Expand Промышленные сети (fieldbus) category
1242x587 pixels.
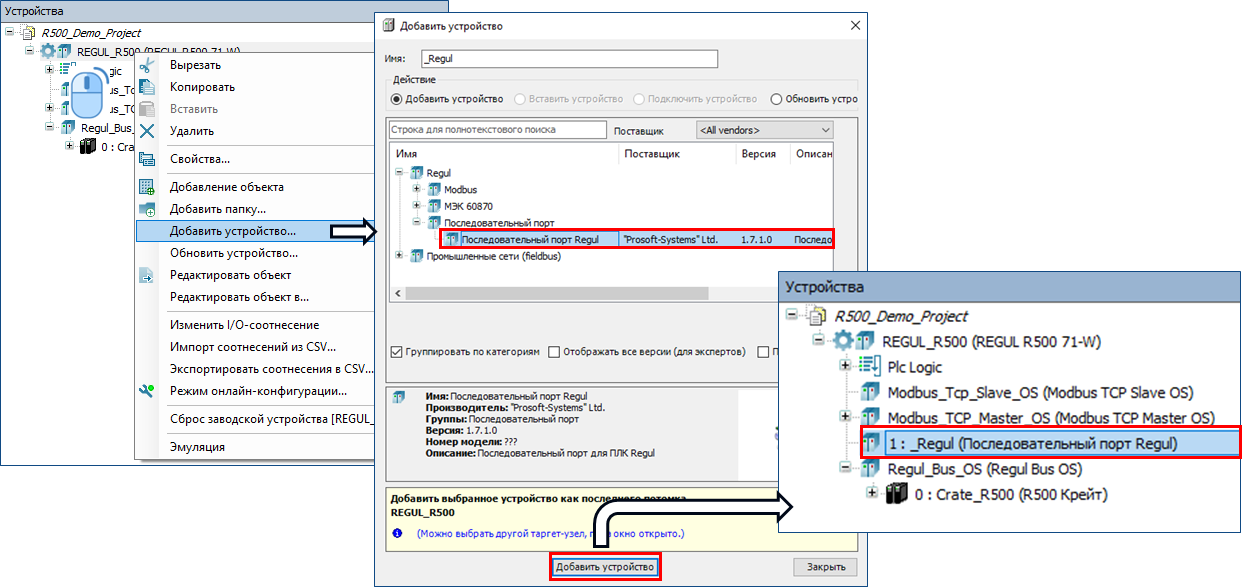[x=401, y=256]
